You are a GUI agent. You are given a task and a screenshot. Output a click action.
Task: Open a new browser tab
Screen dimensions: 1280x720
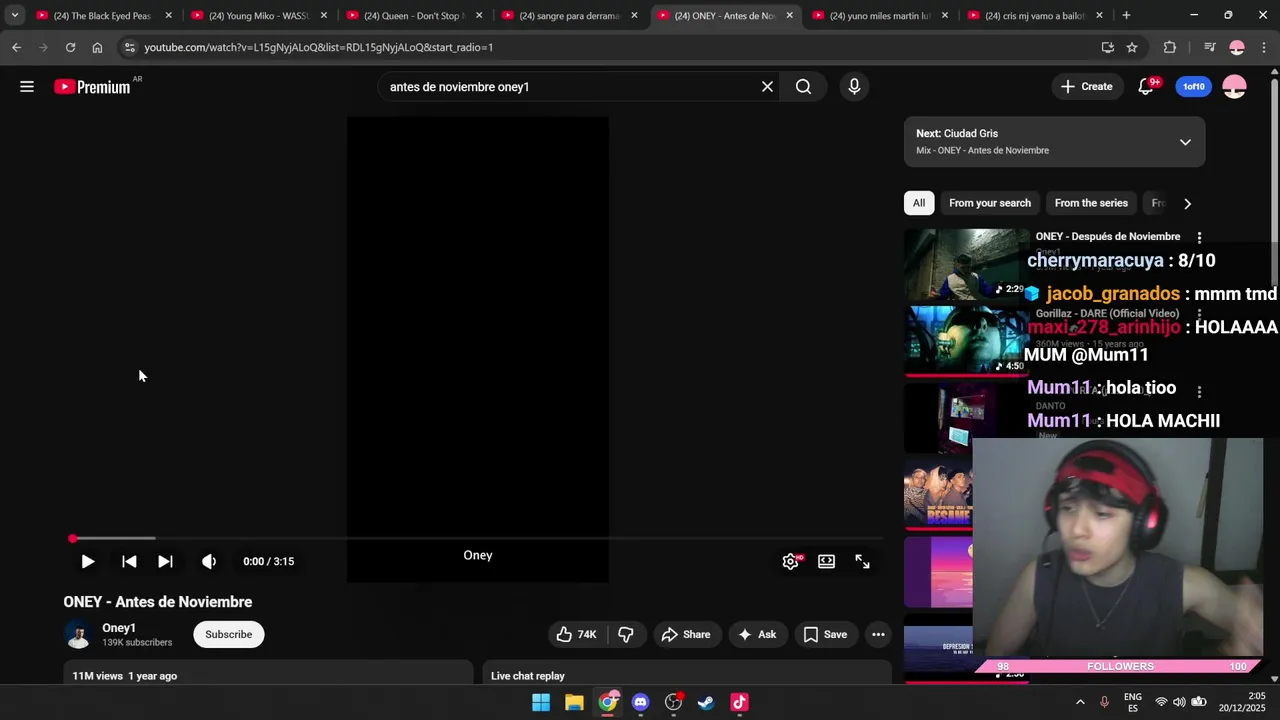[1126, 15]
